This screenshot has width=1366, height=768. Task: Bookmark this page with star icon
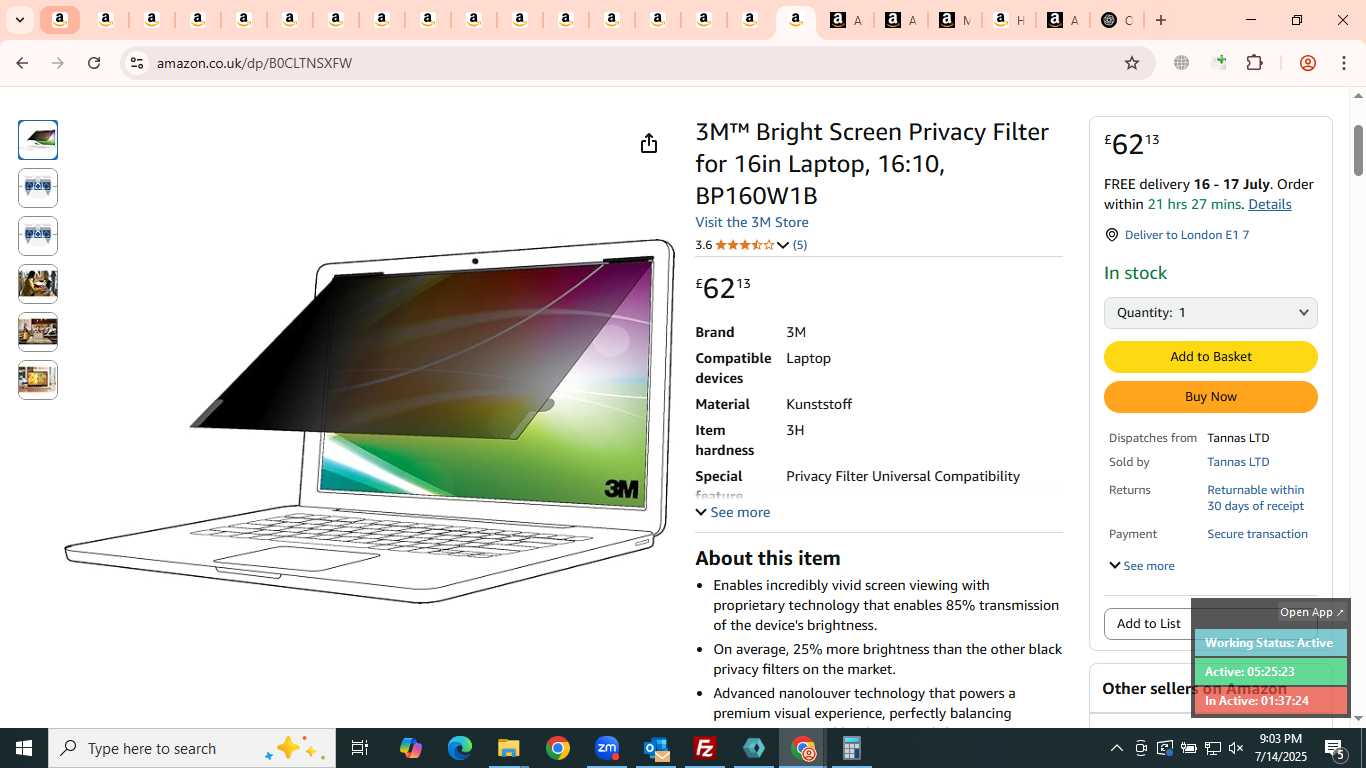(x=1132, y=63)
